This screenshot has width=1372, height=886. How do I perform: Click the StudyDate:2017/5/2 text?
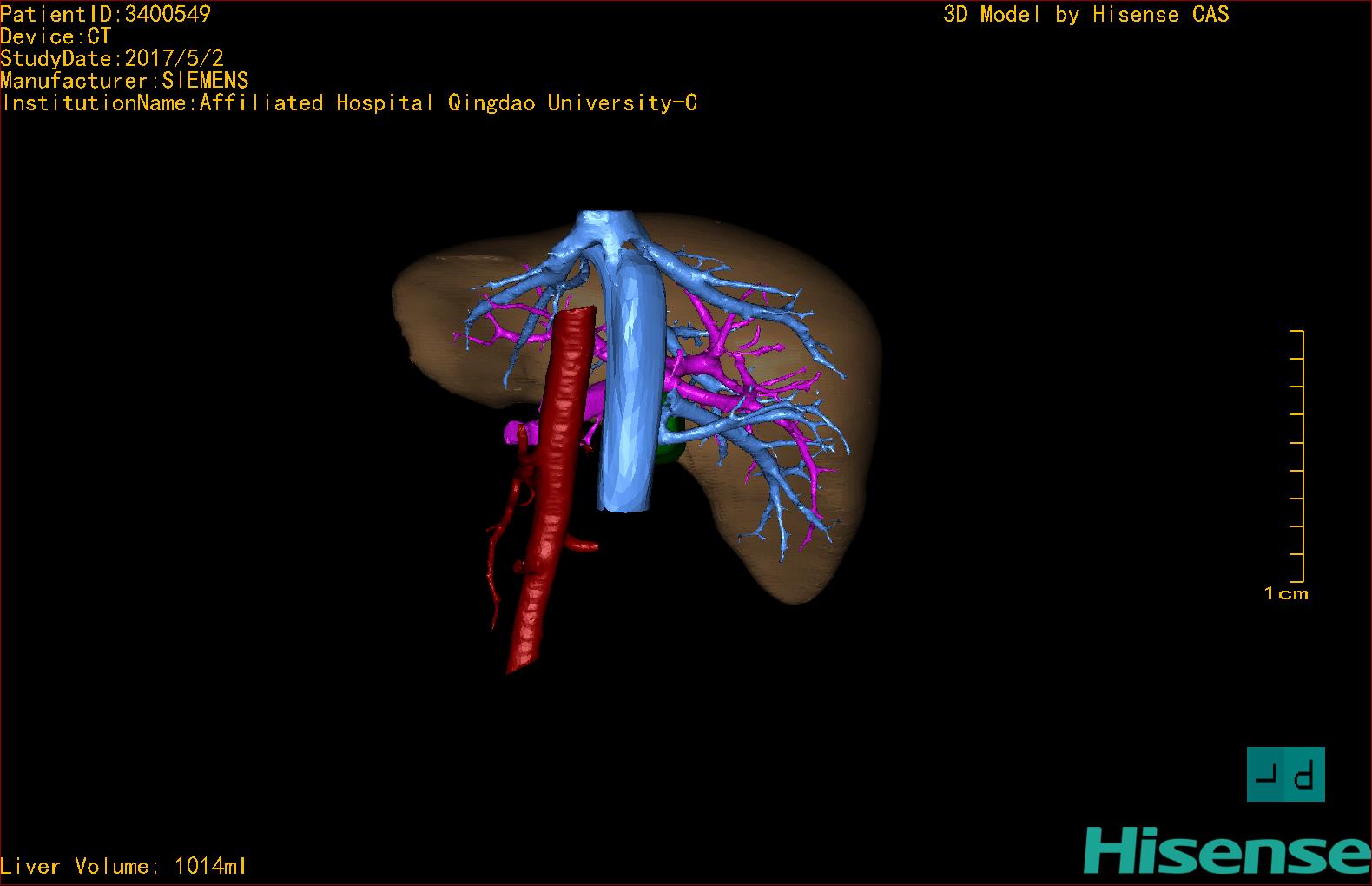[112, 58]
